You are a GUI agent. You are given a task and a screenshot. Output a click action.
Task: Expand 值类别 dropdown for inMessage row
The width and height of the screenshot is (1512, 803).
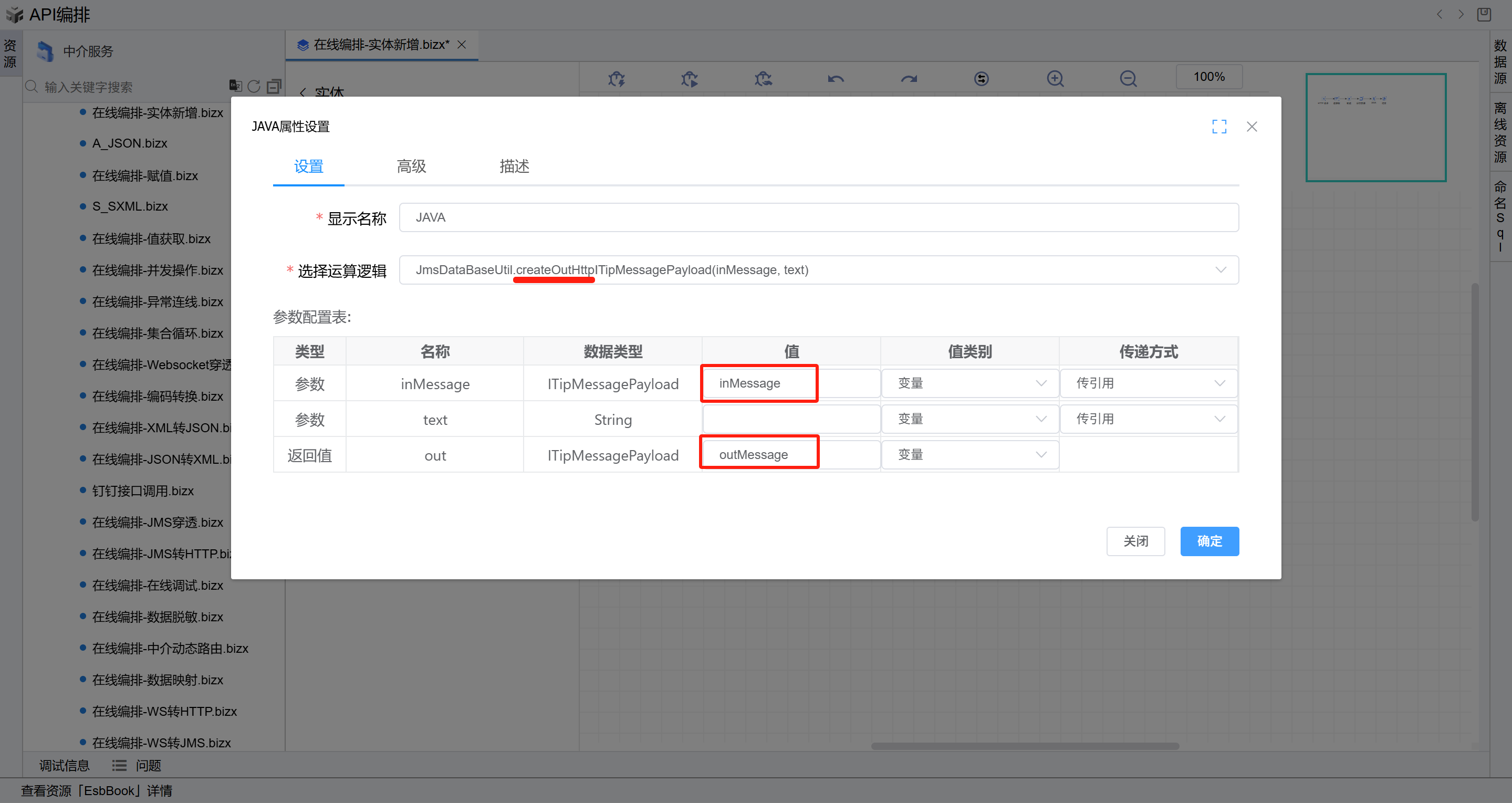[969, 383]
